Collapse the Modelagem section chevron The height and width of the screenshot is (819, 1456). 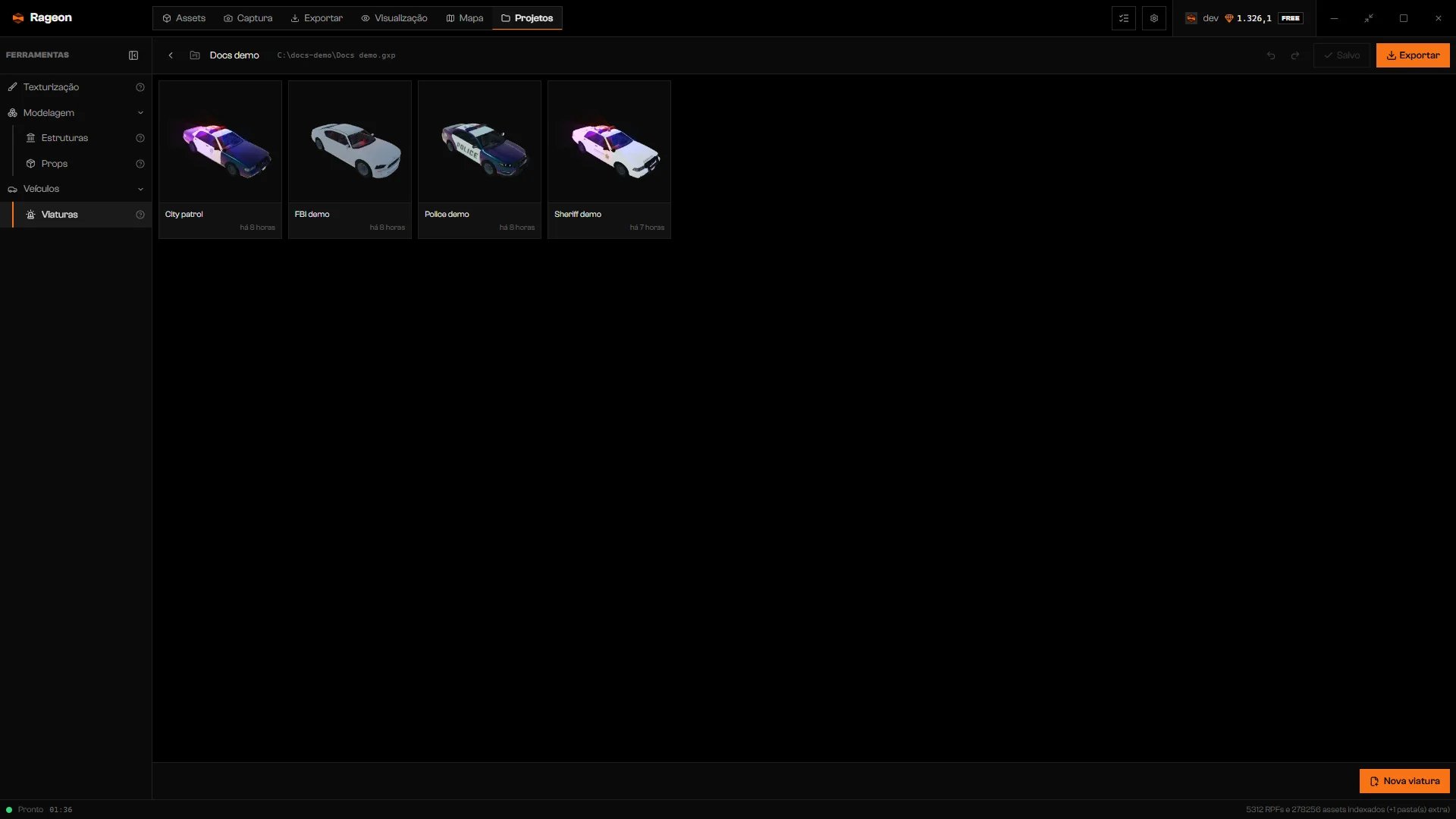(140, 113)
